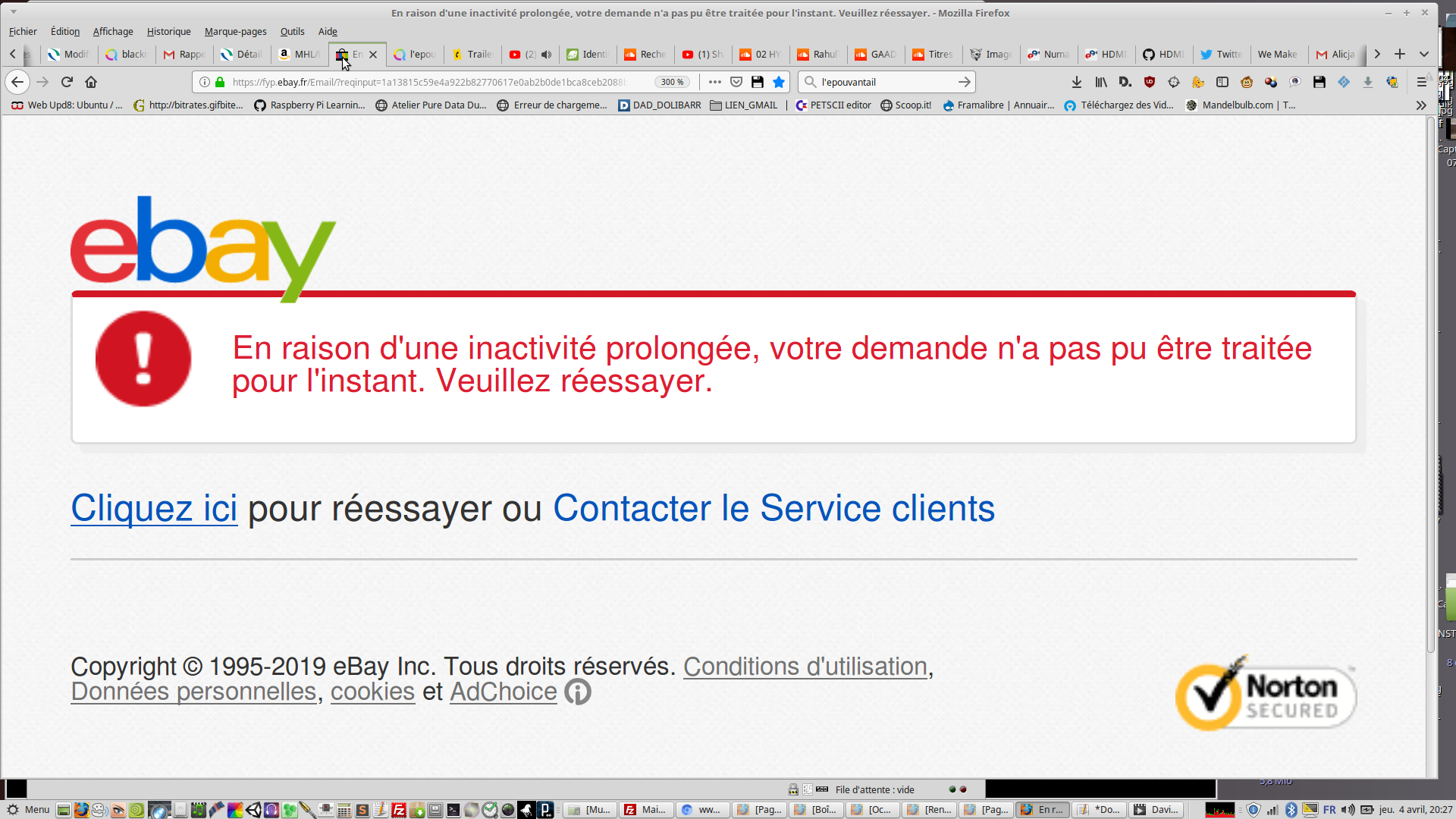Click the uBlock Origin shield icon

(1150, 82)
